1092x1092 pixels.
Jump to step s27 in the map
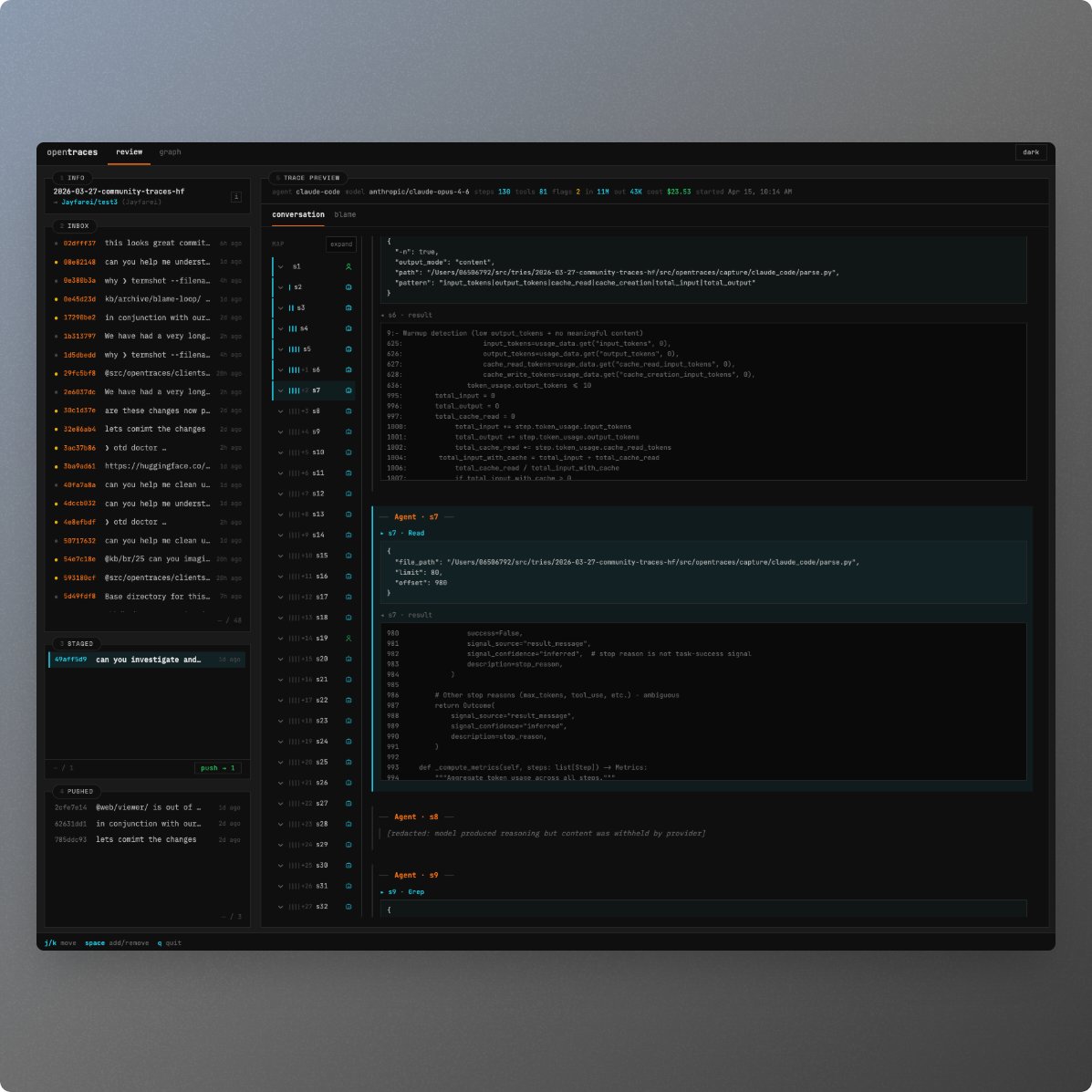click(x=314, y=804)
